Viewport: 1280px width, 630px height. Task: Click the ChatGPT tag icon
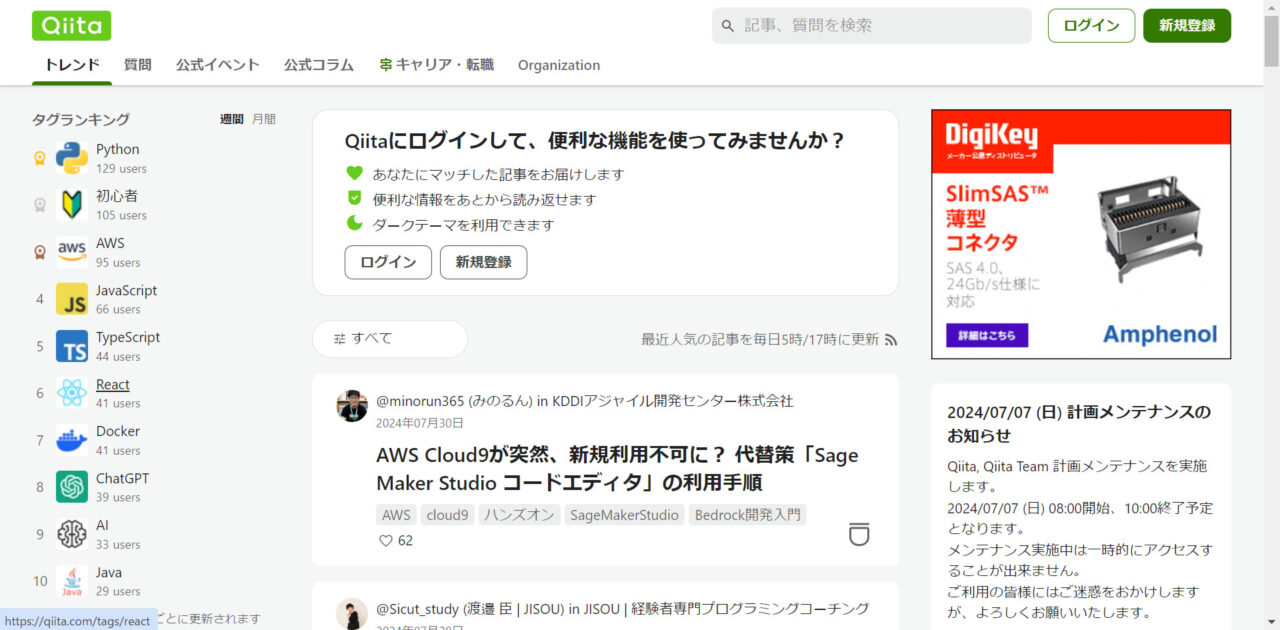[71, 487]
